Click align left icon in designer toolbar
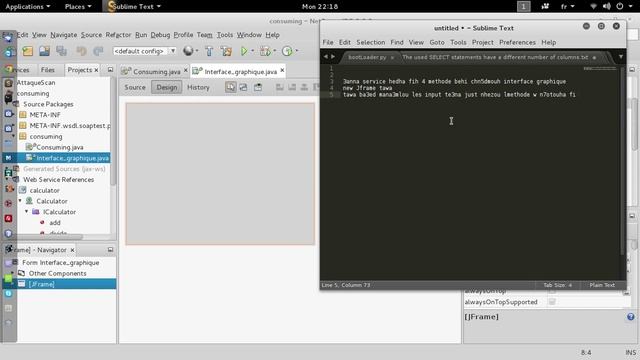The image size is (640, 360). point(280,87)
